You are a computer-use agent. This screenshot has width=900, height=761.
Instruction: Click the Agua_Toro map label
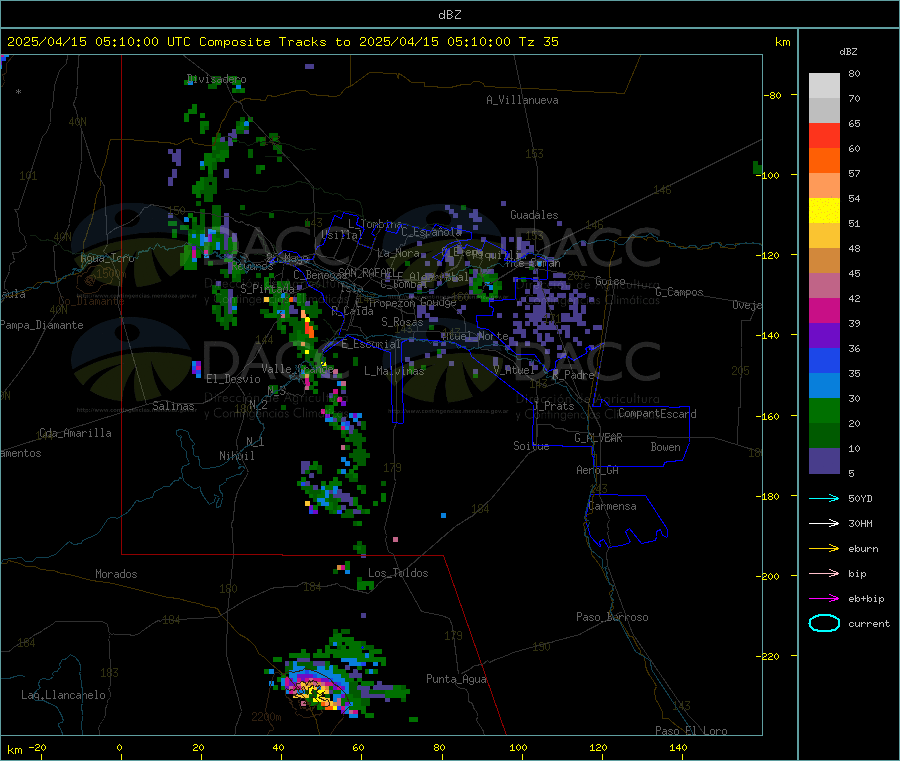pyautogui.click(x=107, y=258)
